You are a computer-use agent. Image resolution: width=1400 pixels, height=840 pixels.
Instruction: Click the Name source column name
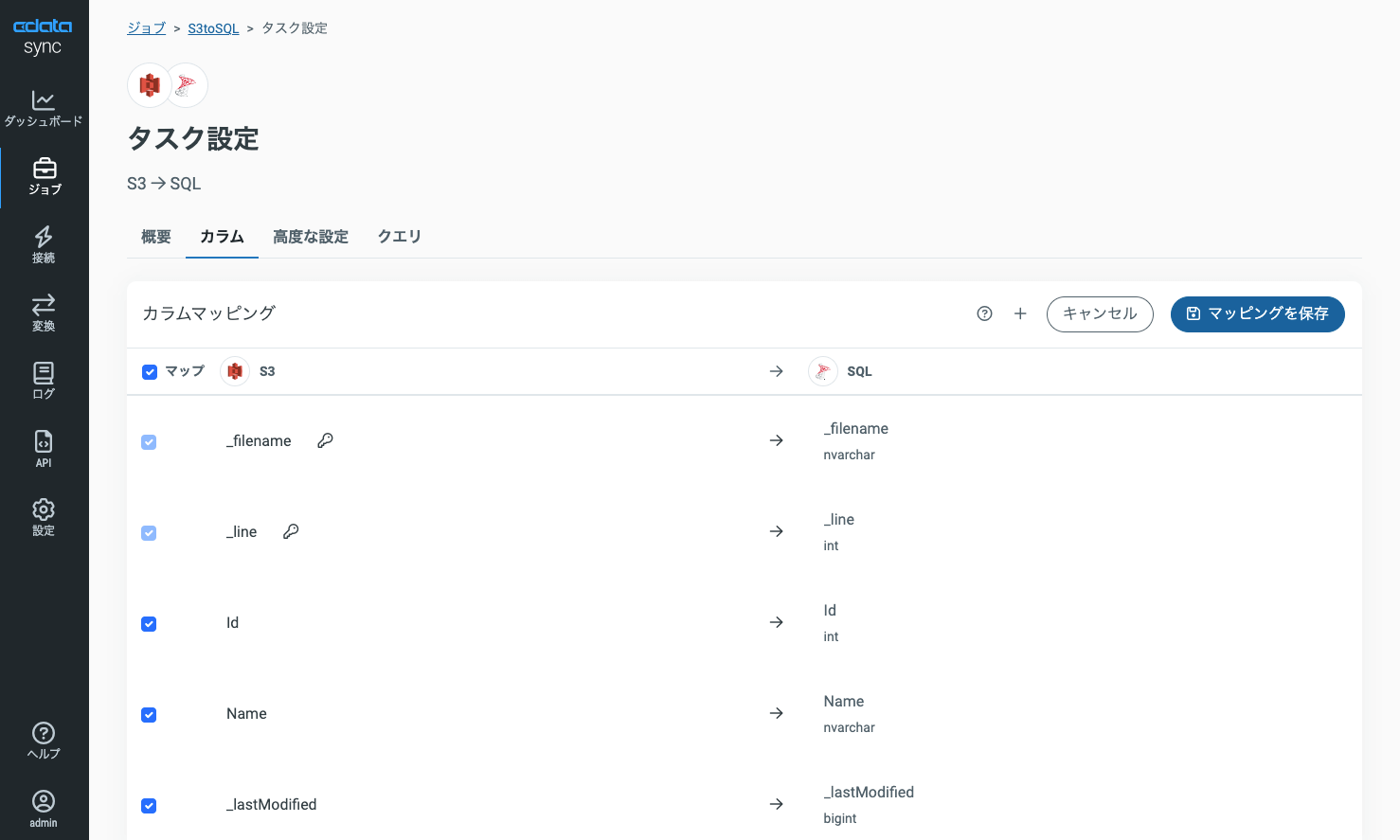246,713
